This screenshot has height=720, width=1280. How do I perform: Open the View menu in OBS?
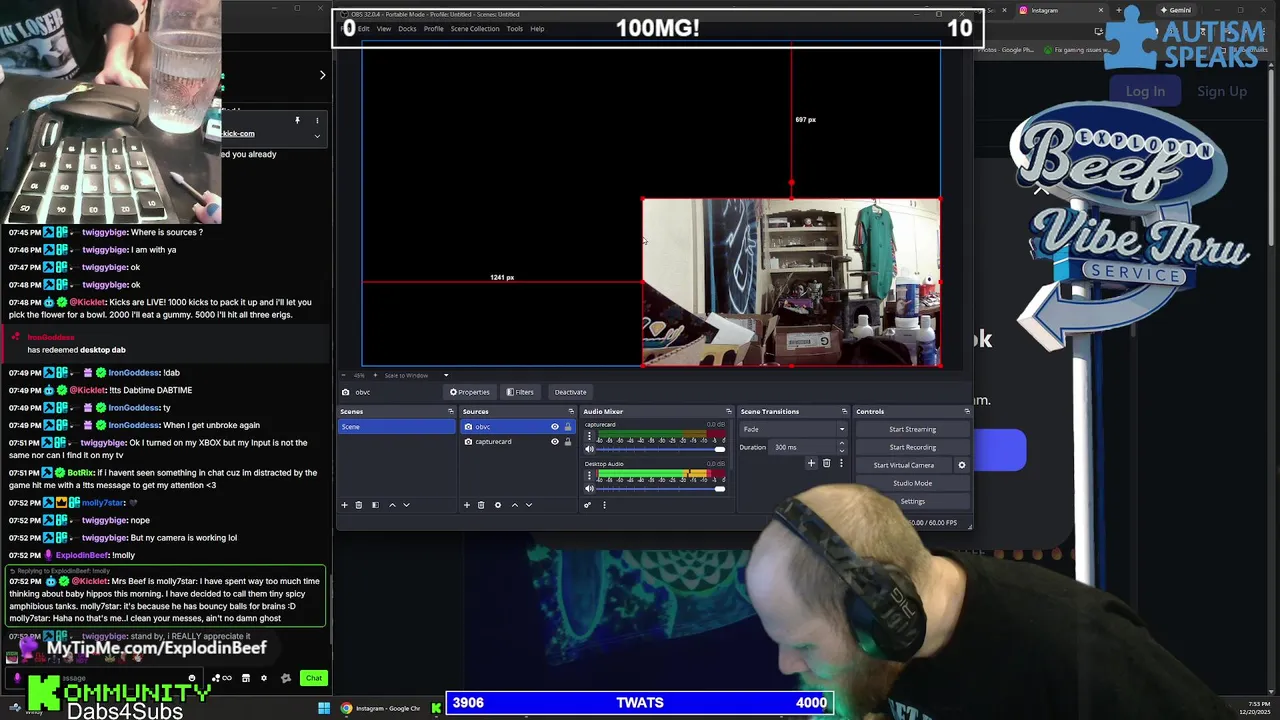coord(384,28)
